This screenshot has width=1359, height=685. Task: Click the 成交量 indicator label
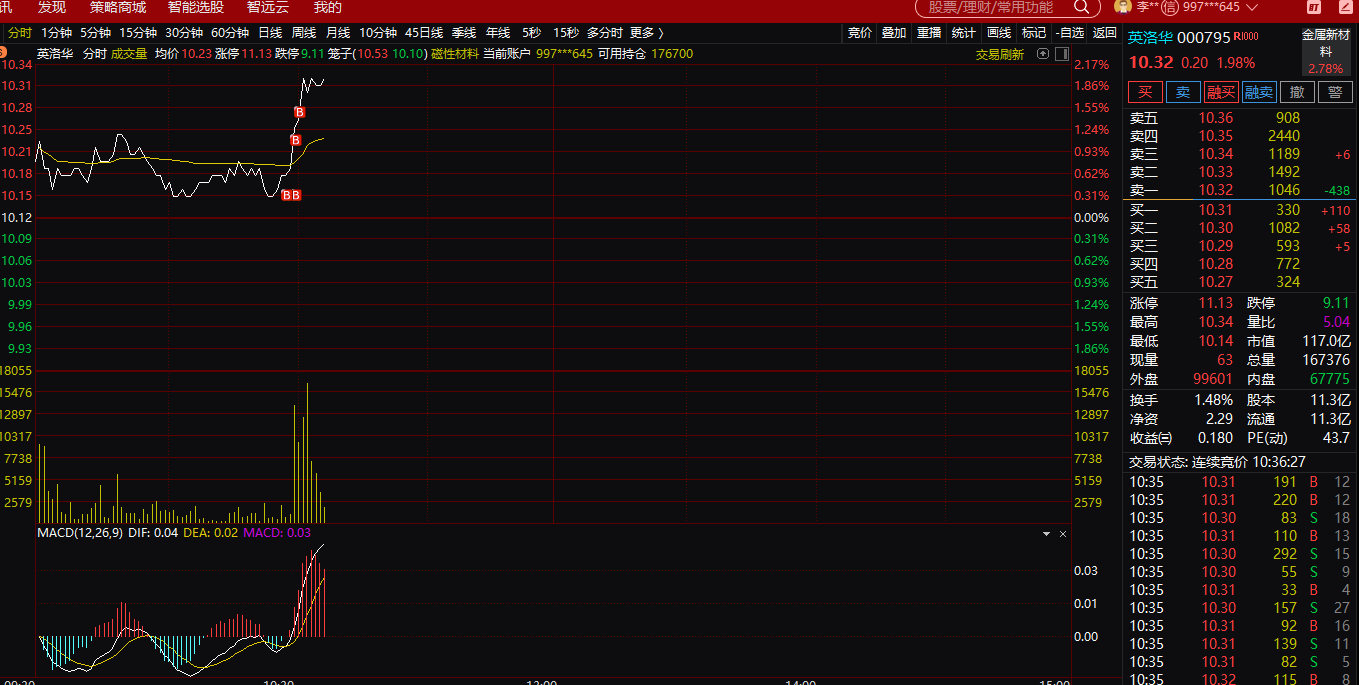(129, 54)
